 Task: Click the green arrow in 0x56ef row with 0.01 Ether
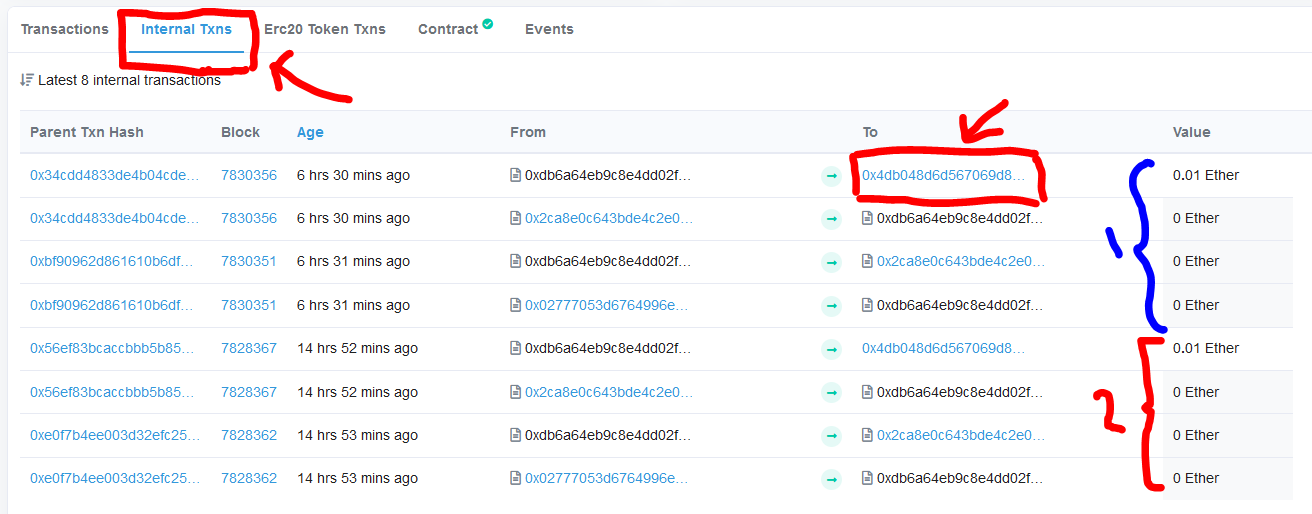coord(831,349)
